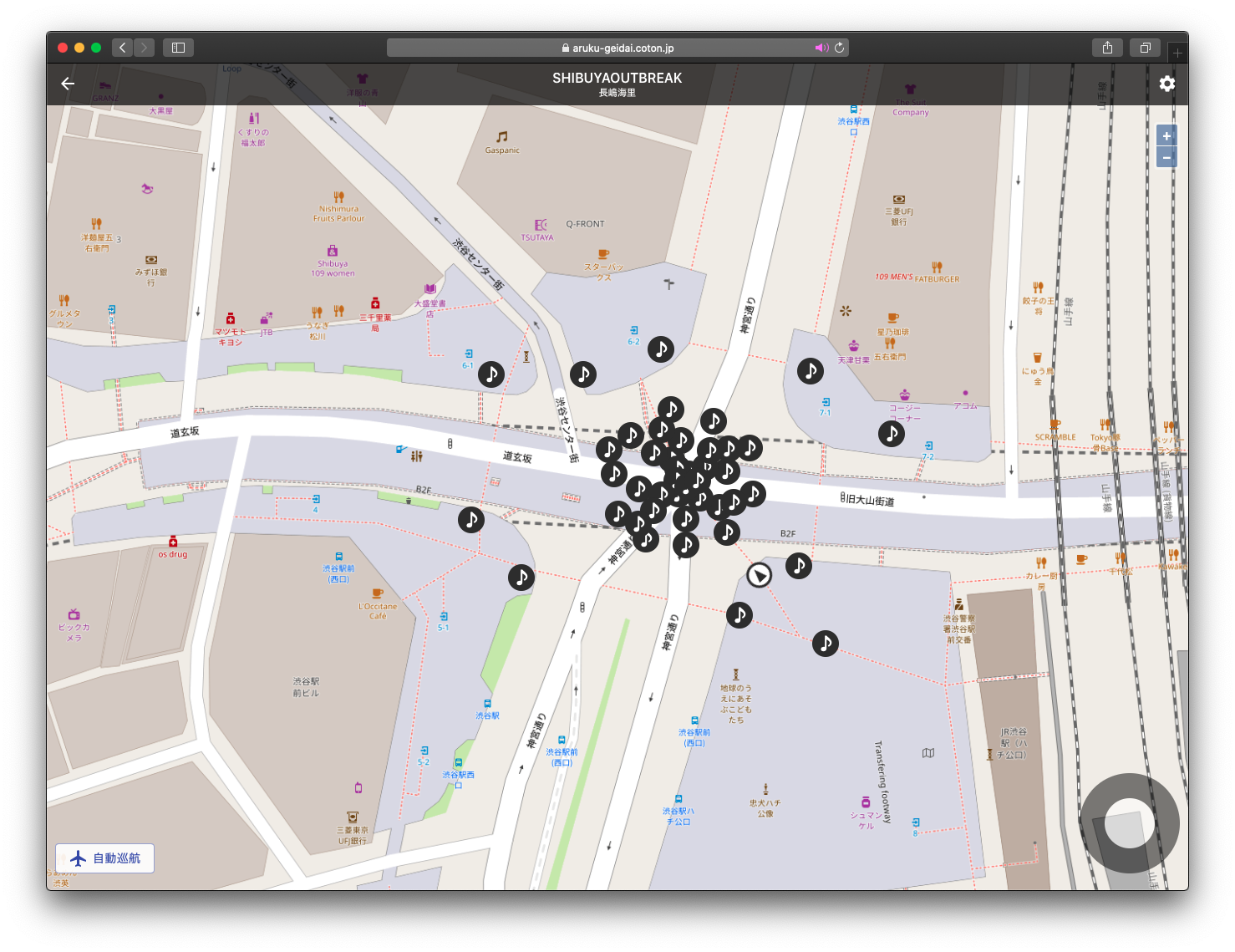Select the music note marker below 6-2
The width and height of the screenshot is (1235, 952).
661,349
